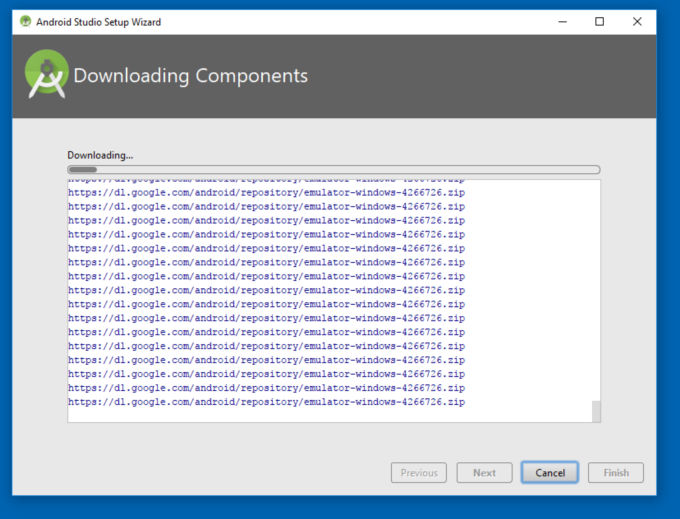Click the title bar Android Studio icon
The height and width of the screenshot is (519, 680).
[26, 21]
